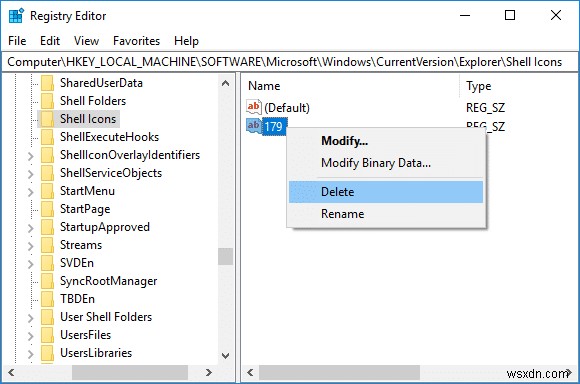580x384 pixels.
Task: Click the StartMenu folder icon
Action: pyautogui.click(x=48, y=191)
